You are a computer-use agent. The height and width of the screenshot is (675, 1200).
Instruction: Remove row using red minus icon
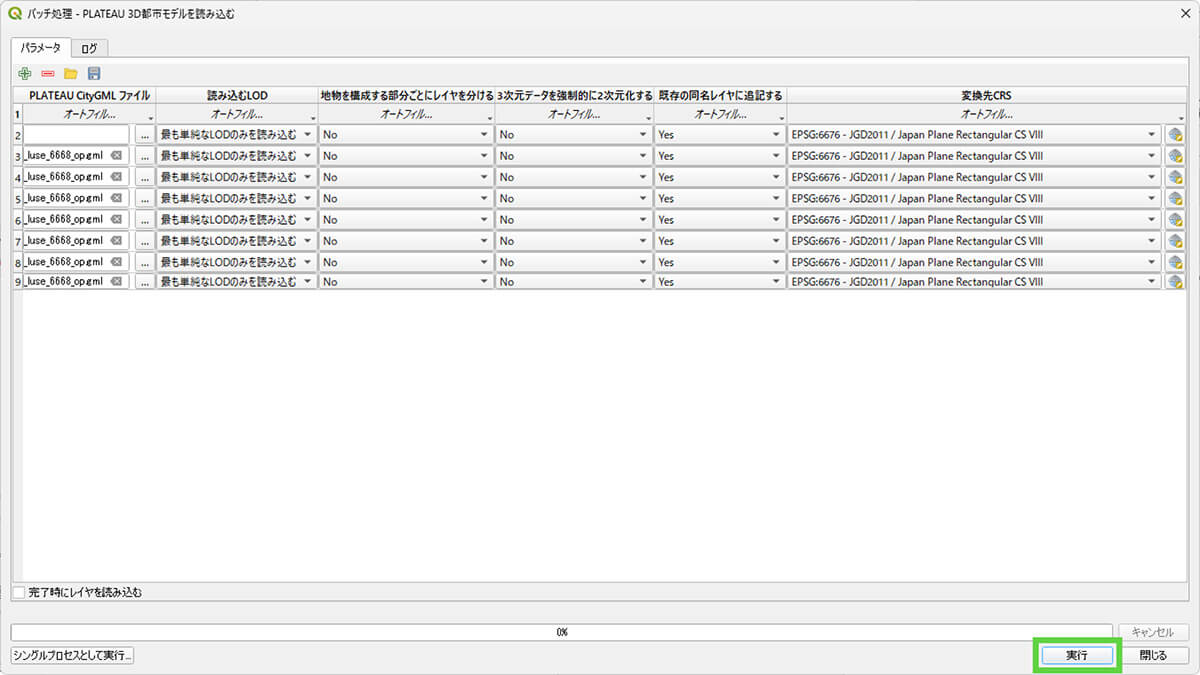48,73
